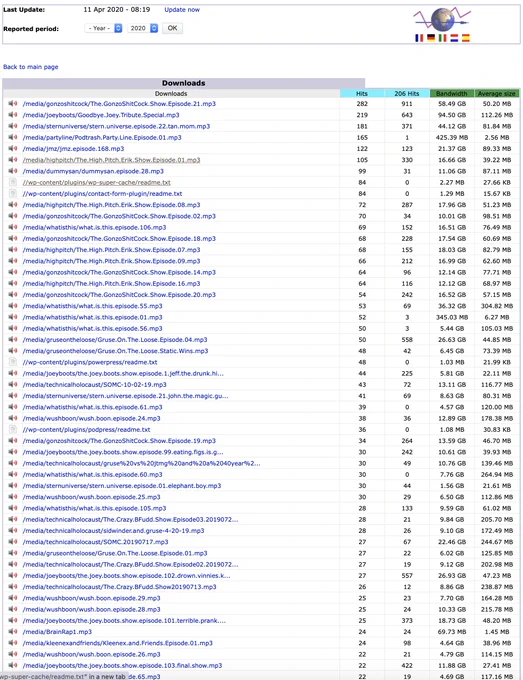523x680 pixels.
Task: Click audio icon for stern.universe.episode.22.tan.mom.mp3
Action: (13, 126)
